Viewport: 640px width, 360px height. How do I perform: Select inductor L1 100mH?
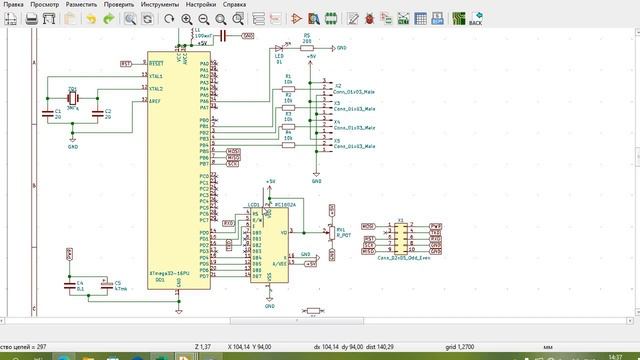(x=192, y=34)
